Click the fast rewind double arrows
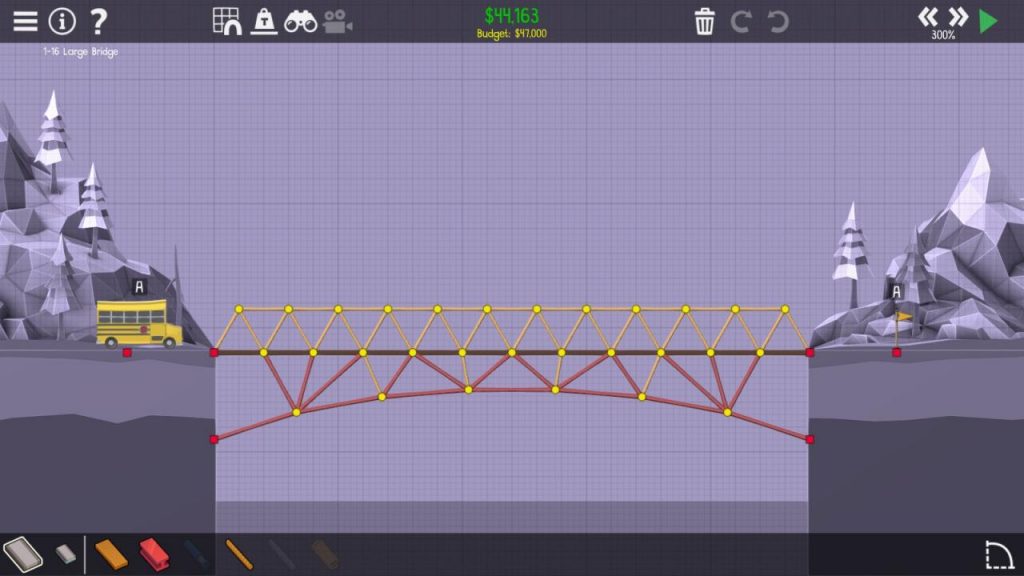Screen dimensions: 1024x576 coord(926,17)
